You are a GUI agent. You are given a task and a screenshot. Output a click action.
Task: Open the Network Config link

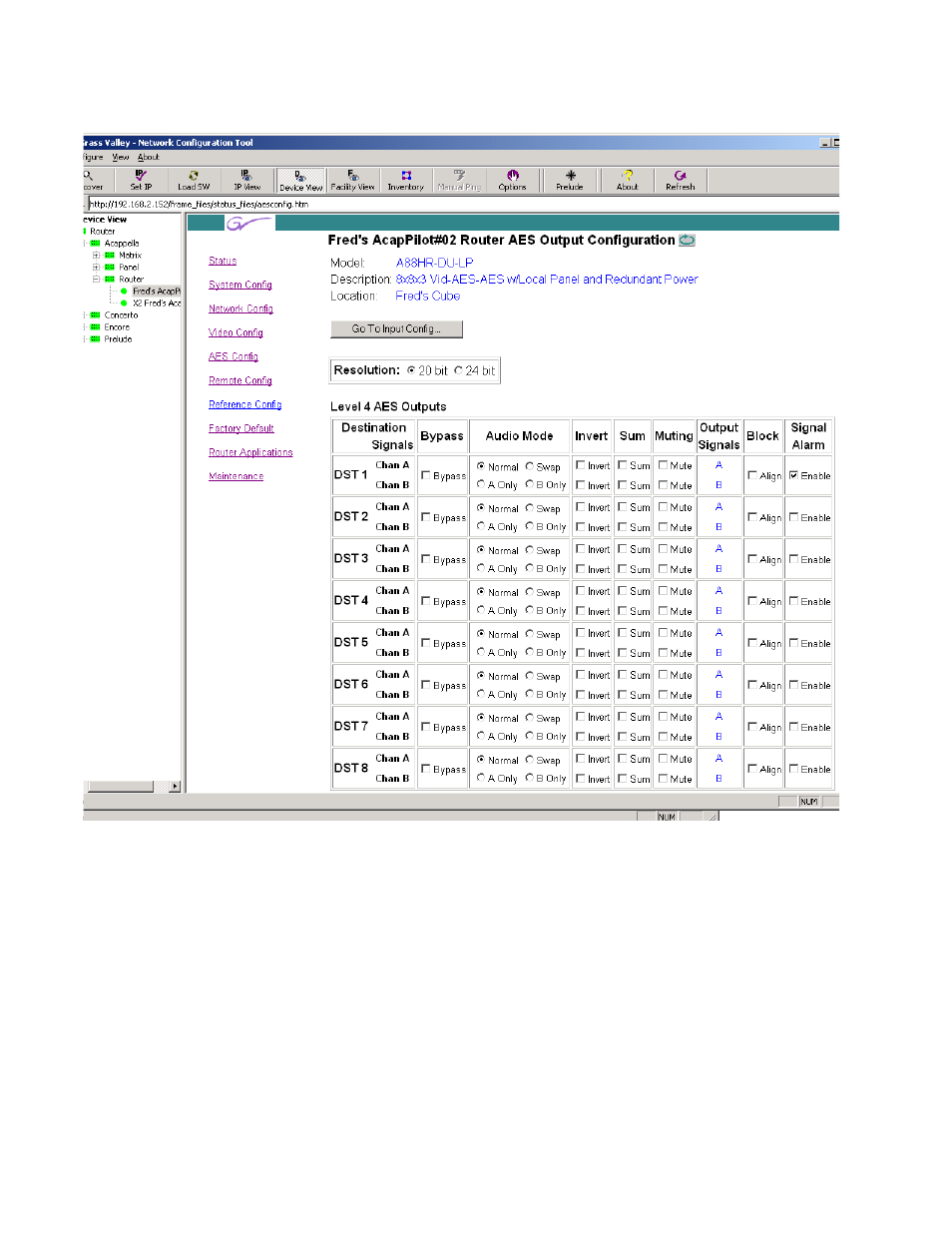(240, 308)
